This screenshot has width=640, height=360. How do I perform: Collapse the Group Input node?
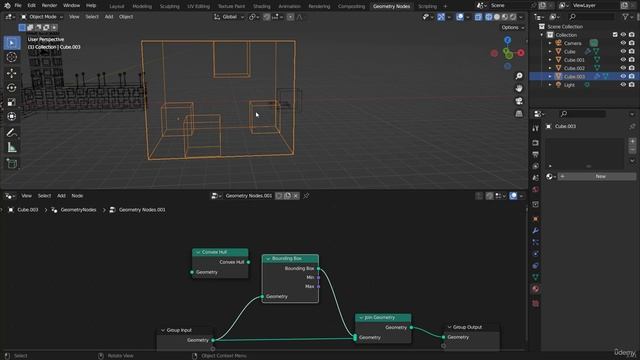(163, 330)
